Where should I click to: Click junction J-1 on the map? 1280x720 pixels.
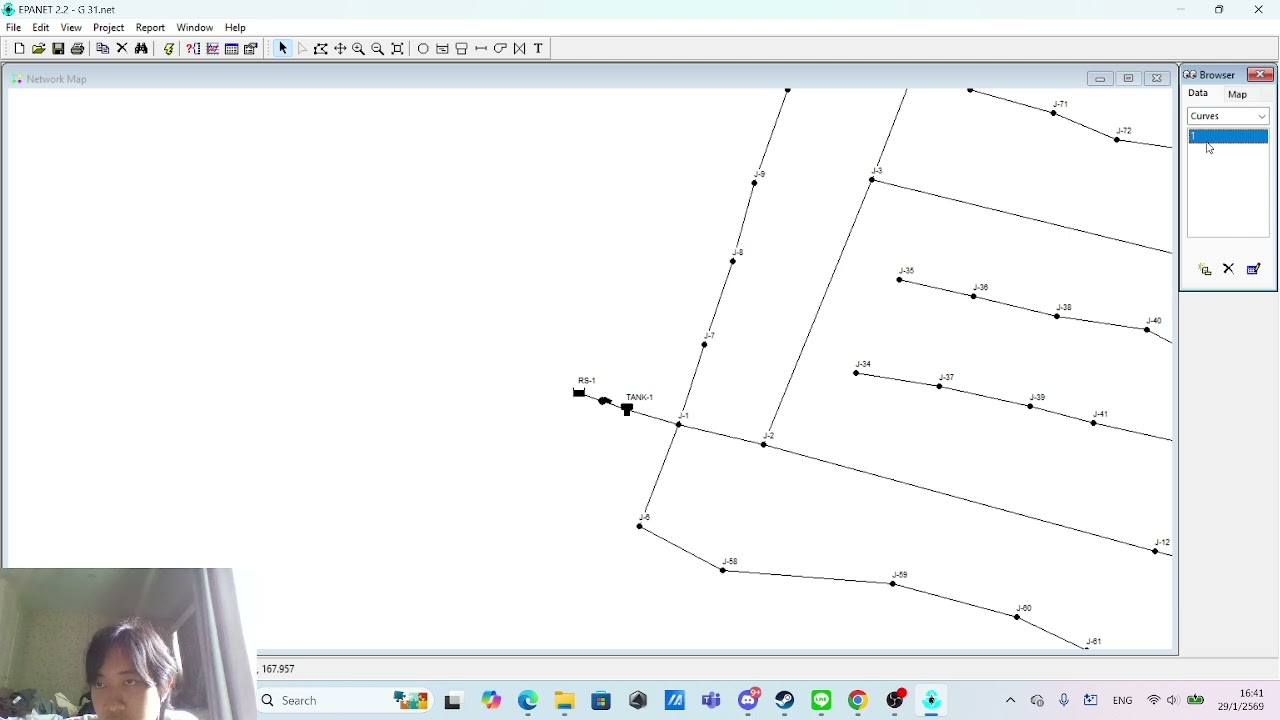679,425
